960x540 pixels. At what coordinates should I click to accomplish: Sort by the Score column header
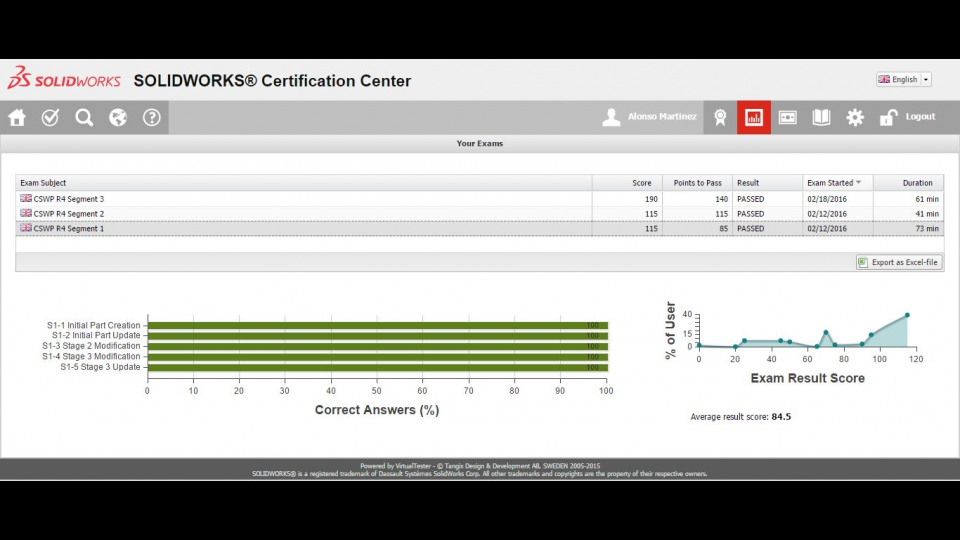pos(627,183)
